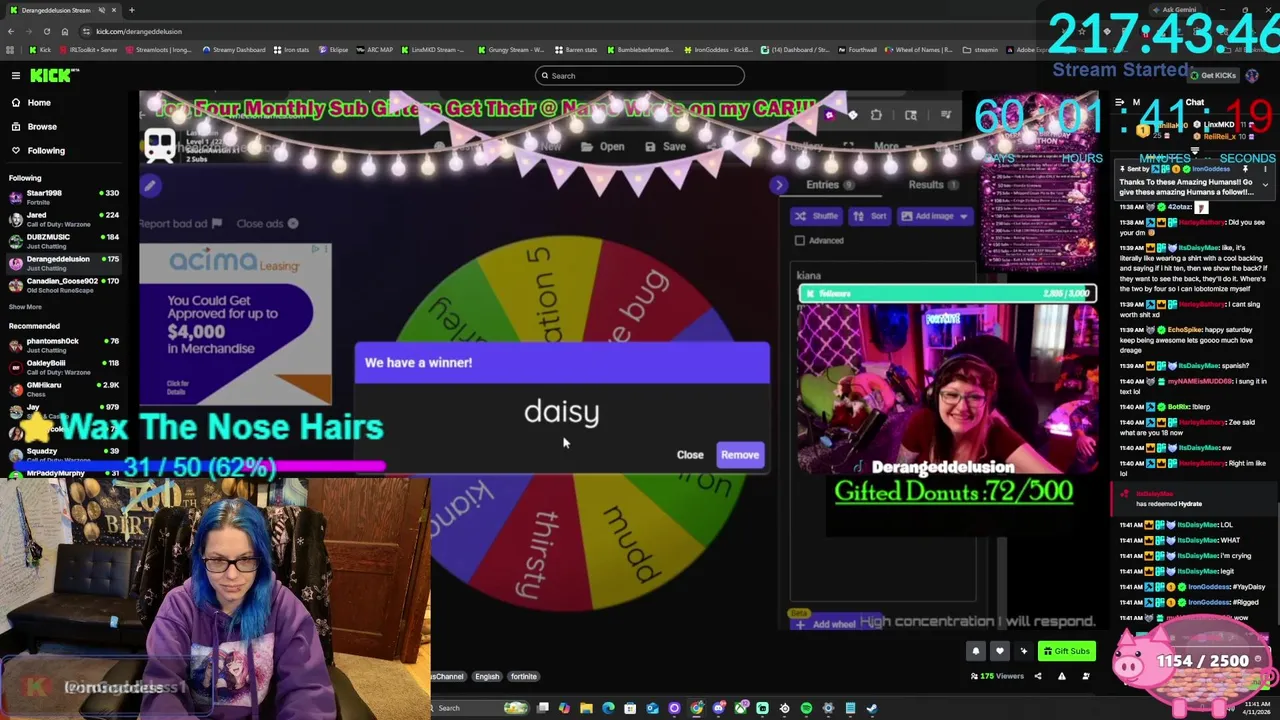Toggle stream notifications bell
The height and width of the screenshot is (720, 1280).
point(976,651)
